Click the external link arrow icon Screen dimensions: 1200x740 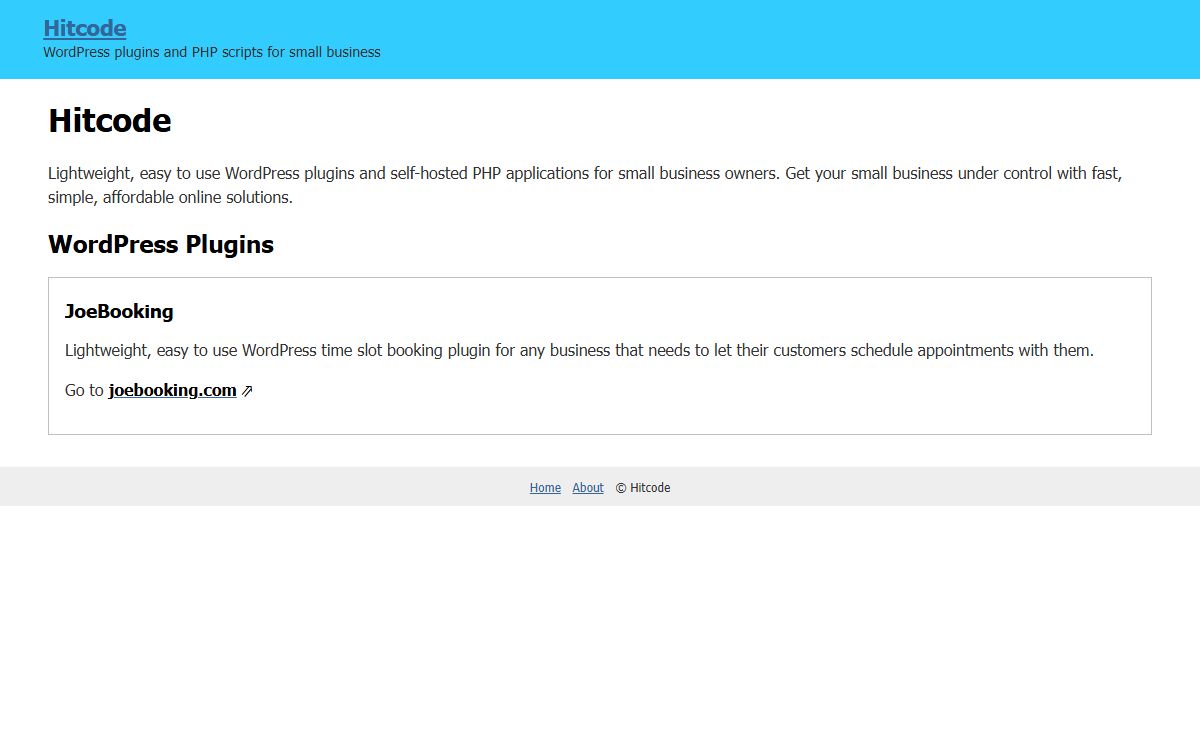(x=247, y=391)
